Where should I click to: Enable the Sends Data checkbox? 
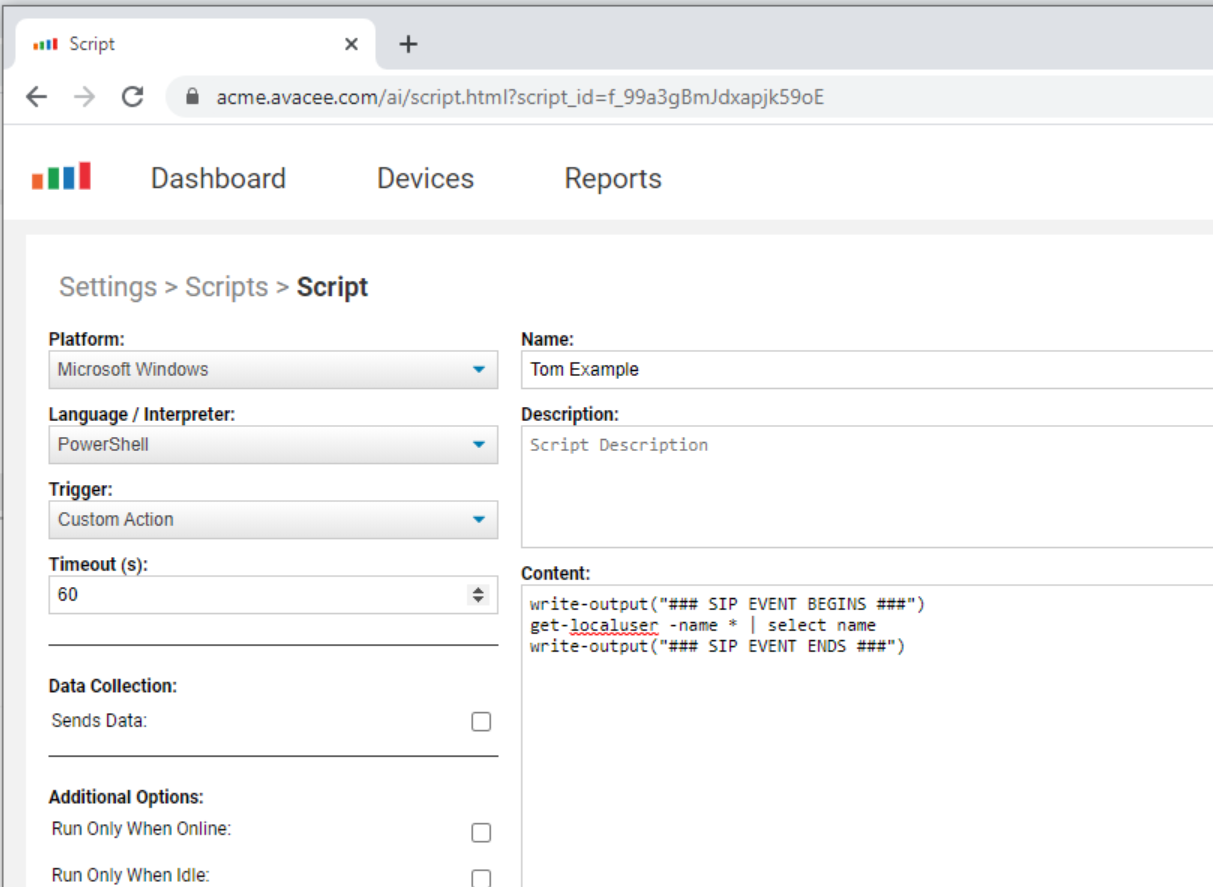481,721
